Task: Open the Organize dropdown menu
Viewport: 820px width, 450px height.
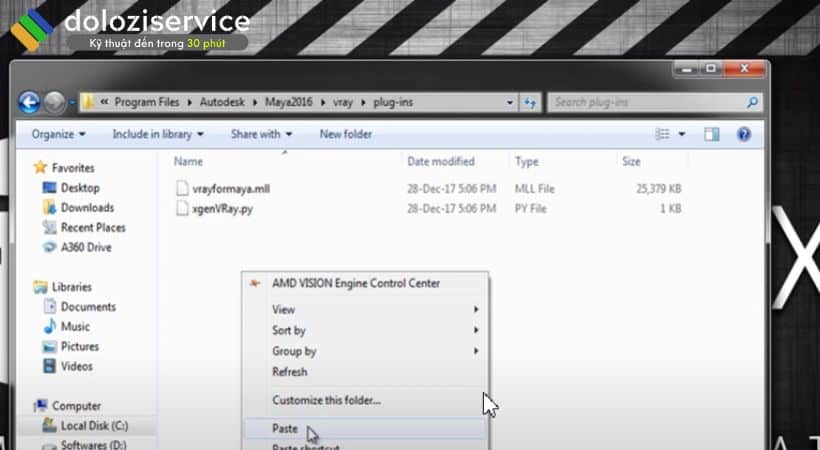Action: (59, 134)
